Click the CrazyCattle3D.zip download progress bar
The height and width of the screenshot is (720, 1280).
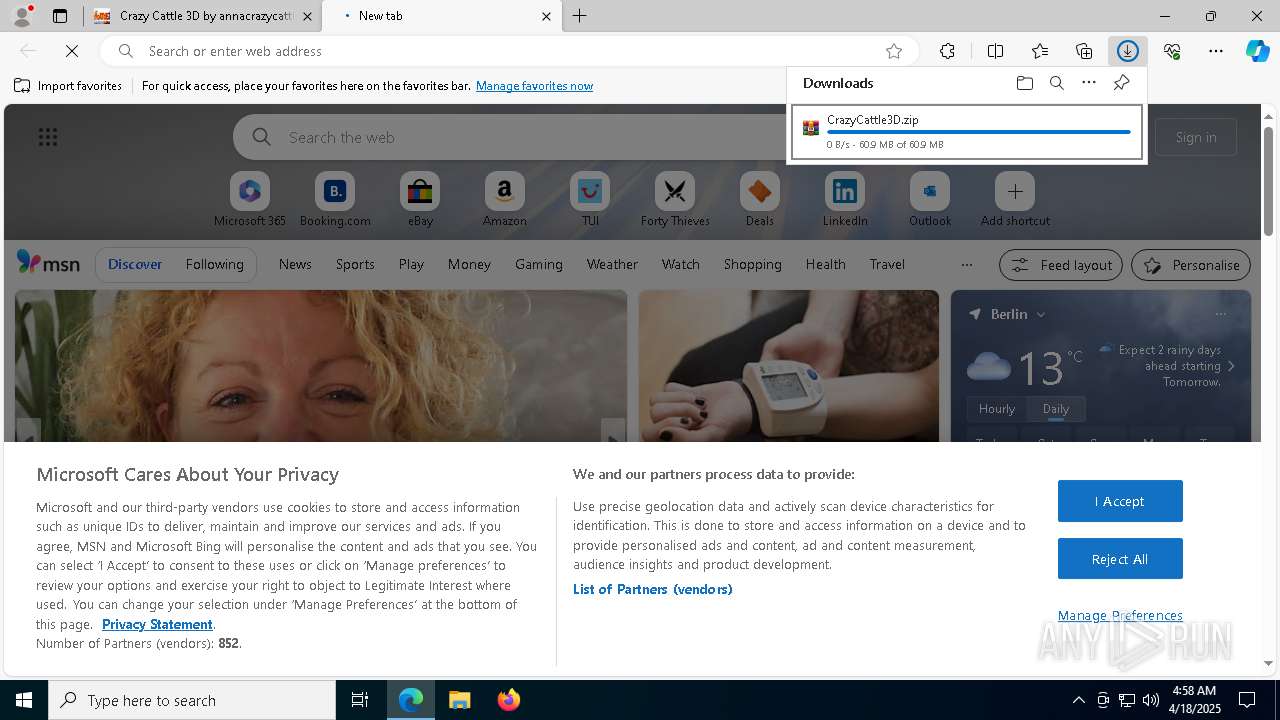point(979,132)
